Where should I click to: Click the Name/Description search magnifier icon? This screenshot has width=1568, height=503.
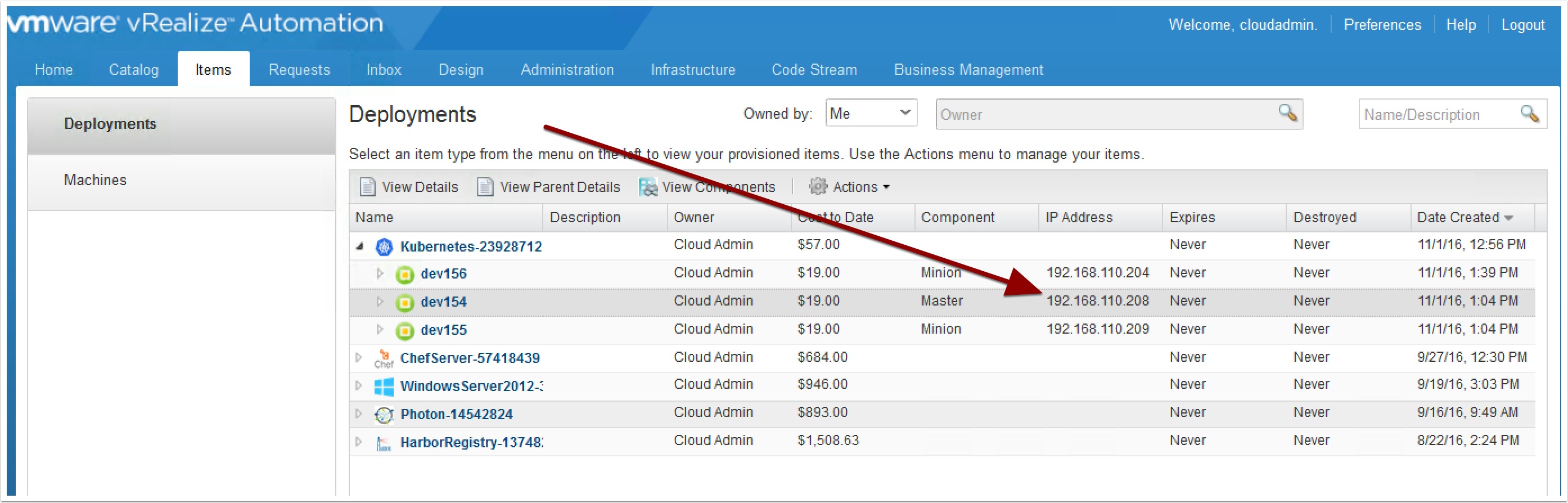pos(1529,114)
